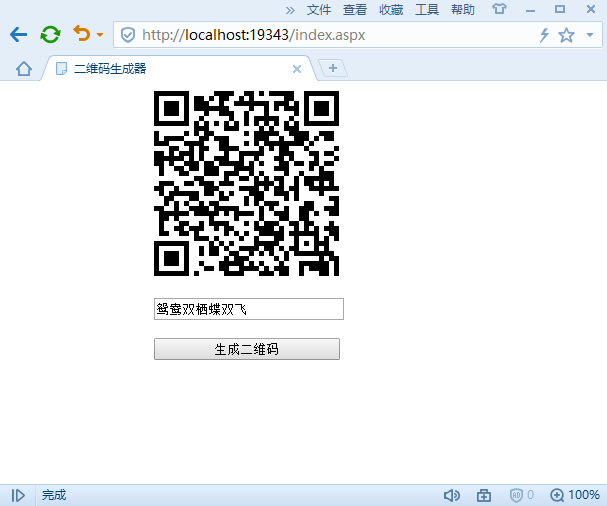This screenshot has height=506, width=607.
Task: Expand the double chevron menu overflow
Action: pos(290,10)
